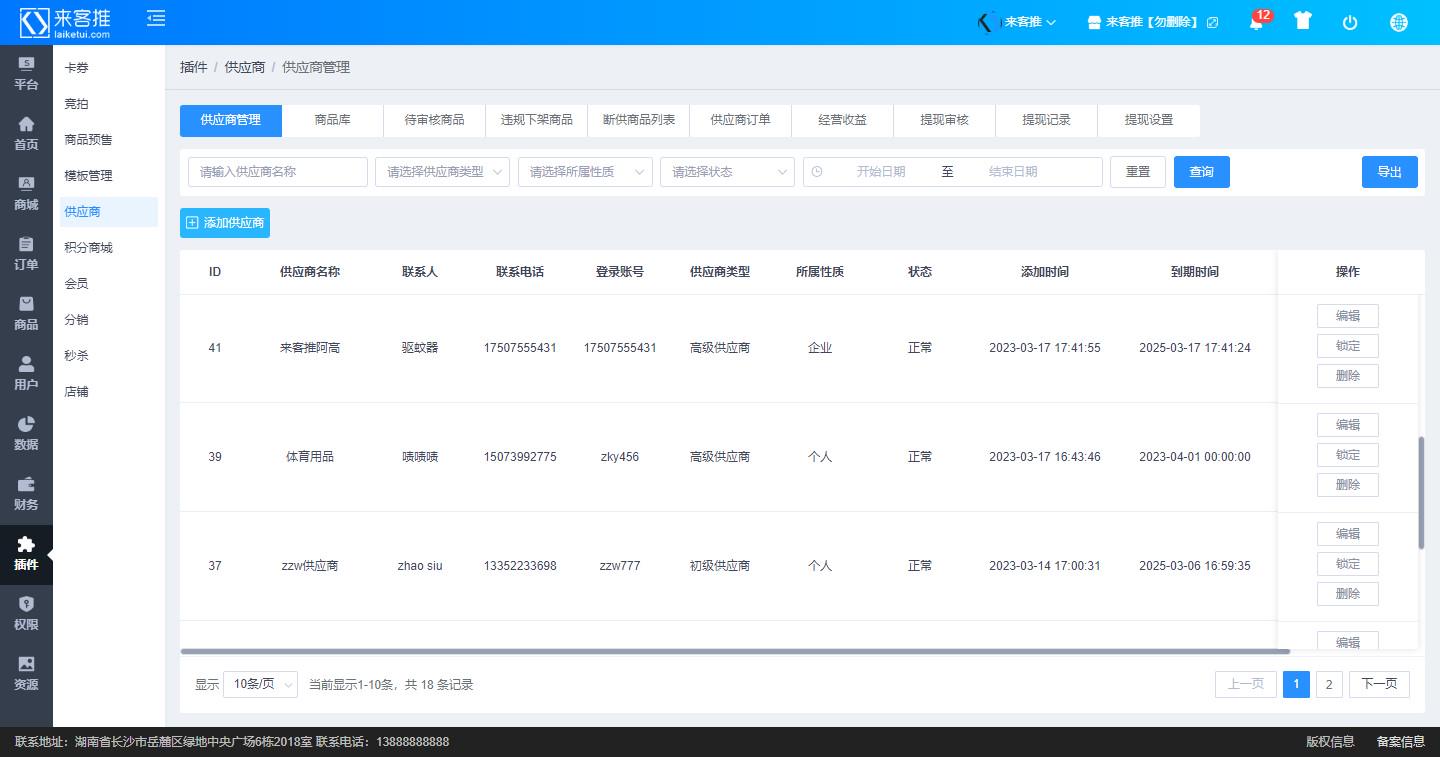Open 权限 in the left navigation
This screenshot has width=1440, height=757.
click(26, 614)
